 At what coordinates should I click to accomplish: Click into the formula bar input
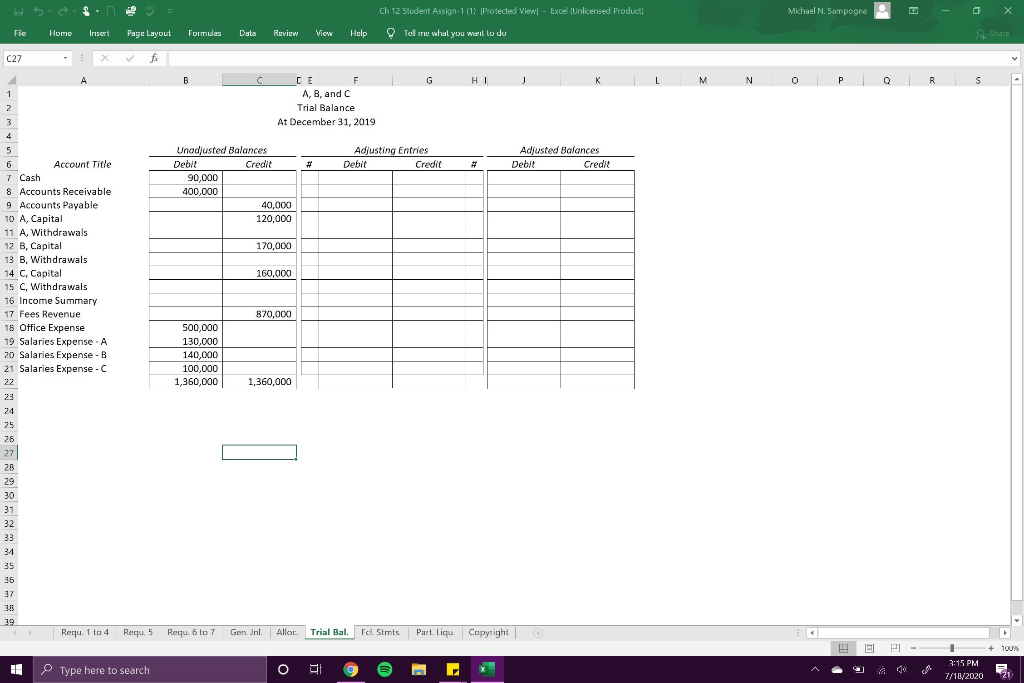coord(588,58)
